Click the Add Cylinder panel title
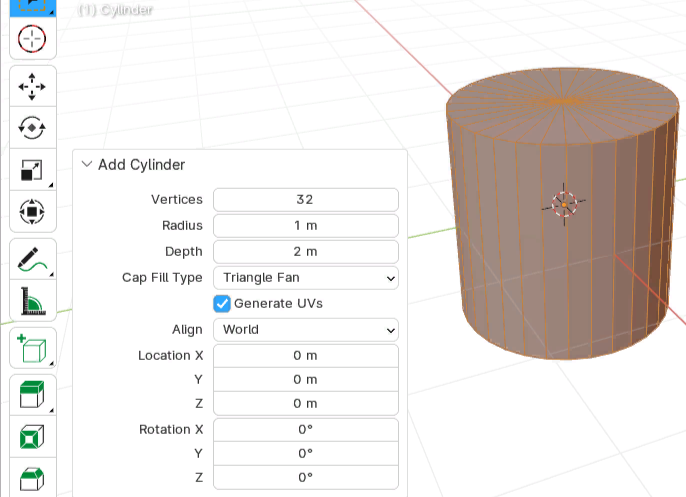 pyautogui.click(x=141, y=165)
